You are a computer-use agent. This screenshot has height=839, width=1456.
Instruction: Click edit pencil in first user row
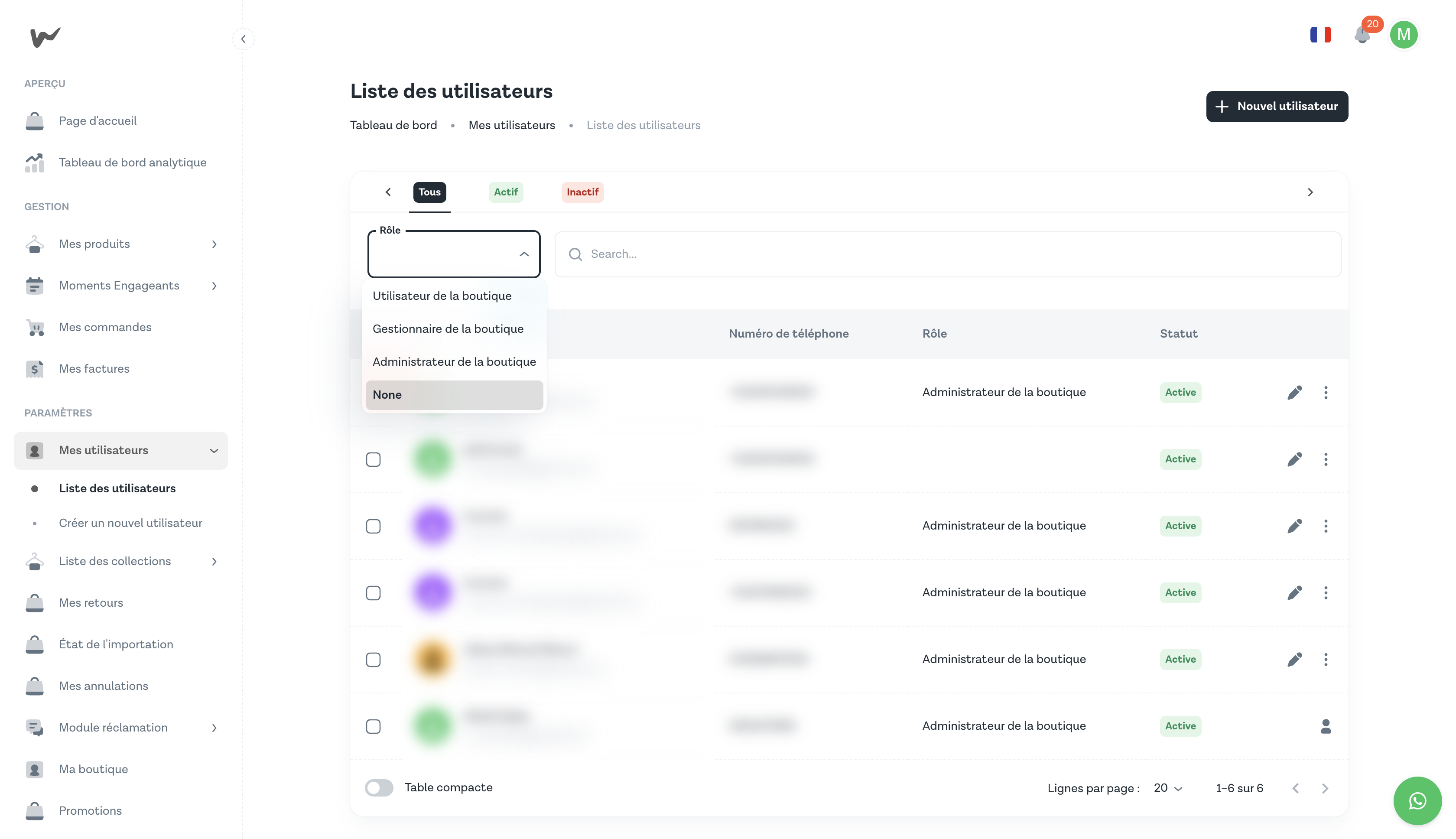(x=1294, y=393)
